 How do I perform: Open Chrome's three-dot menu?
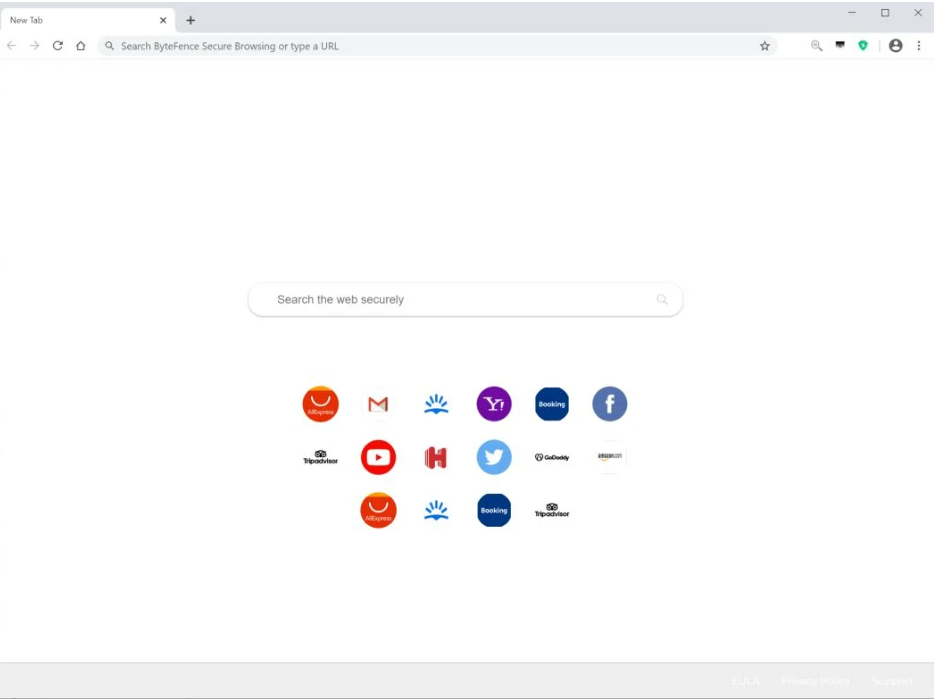point(919,46)
